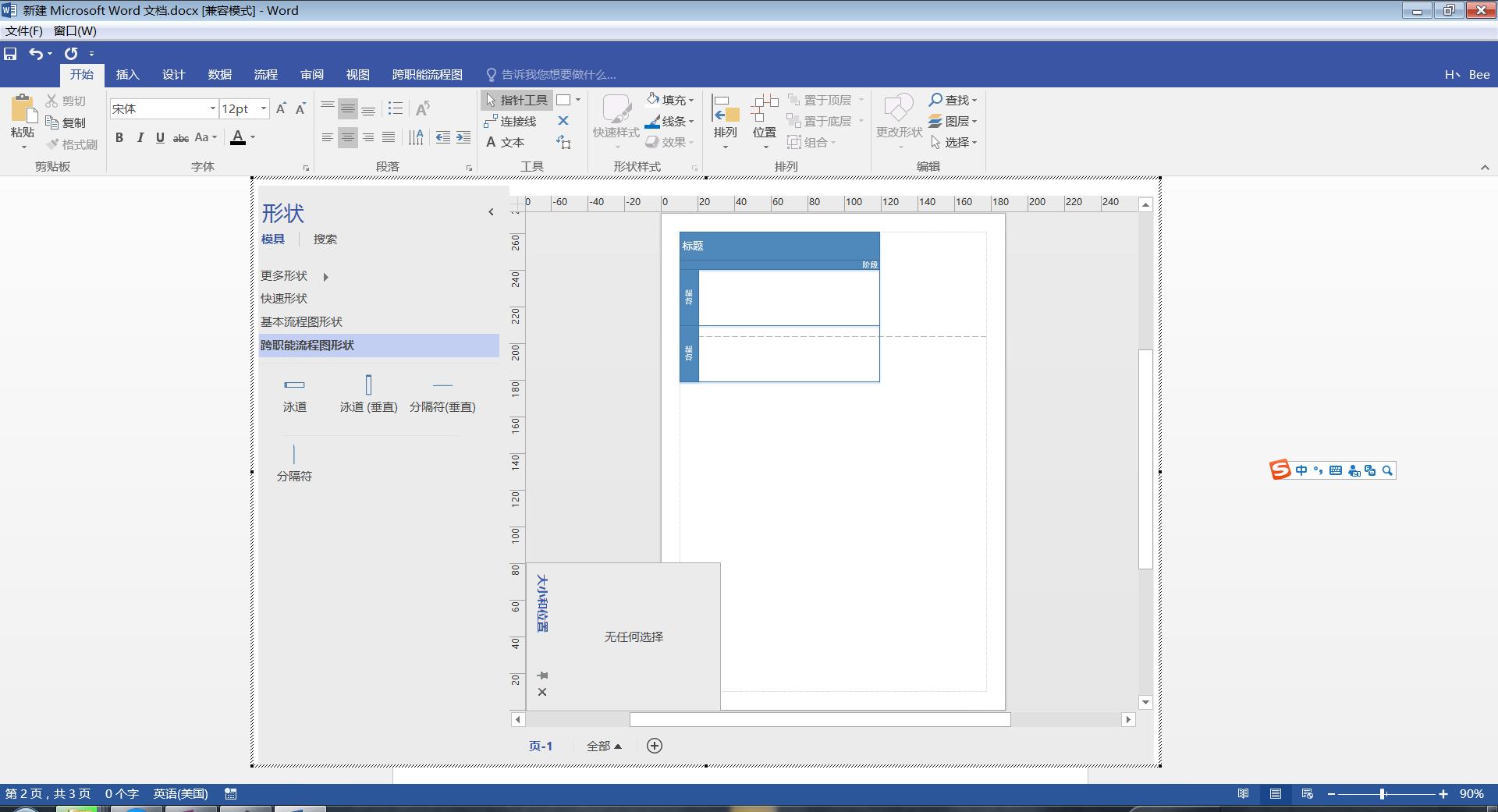Select the Pointer tool (指针工具)
The width and height of the screenshot is (1498, 812).
point(516,100)
